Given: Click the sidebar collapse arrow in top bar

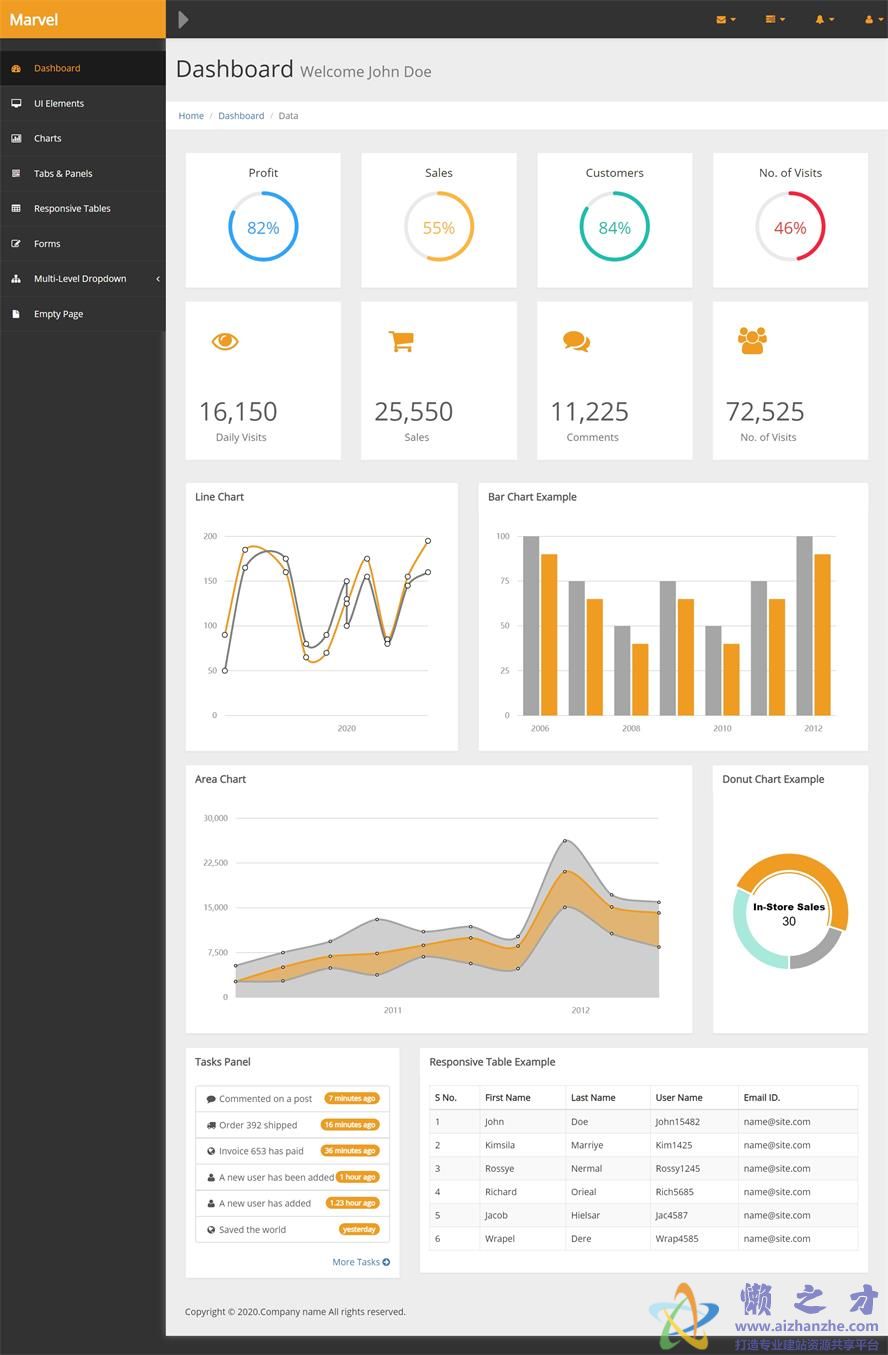Looking at the screenshot, I should (183, 19).
